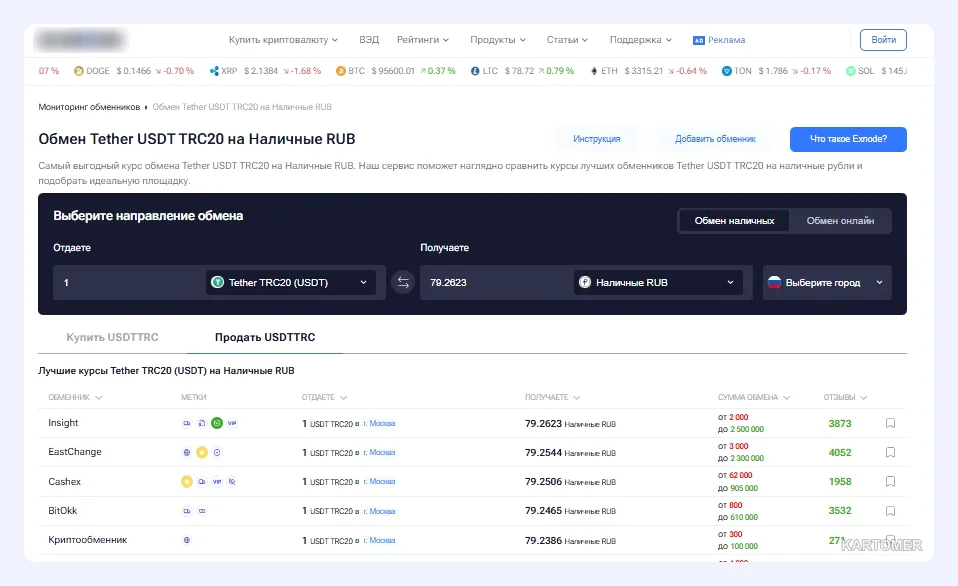The width and height of the screenshot is (958, 586).
Task: Bookmark the Insight exchanger row
Action: [x=890, y=423]
